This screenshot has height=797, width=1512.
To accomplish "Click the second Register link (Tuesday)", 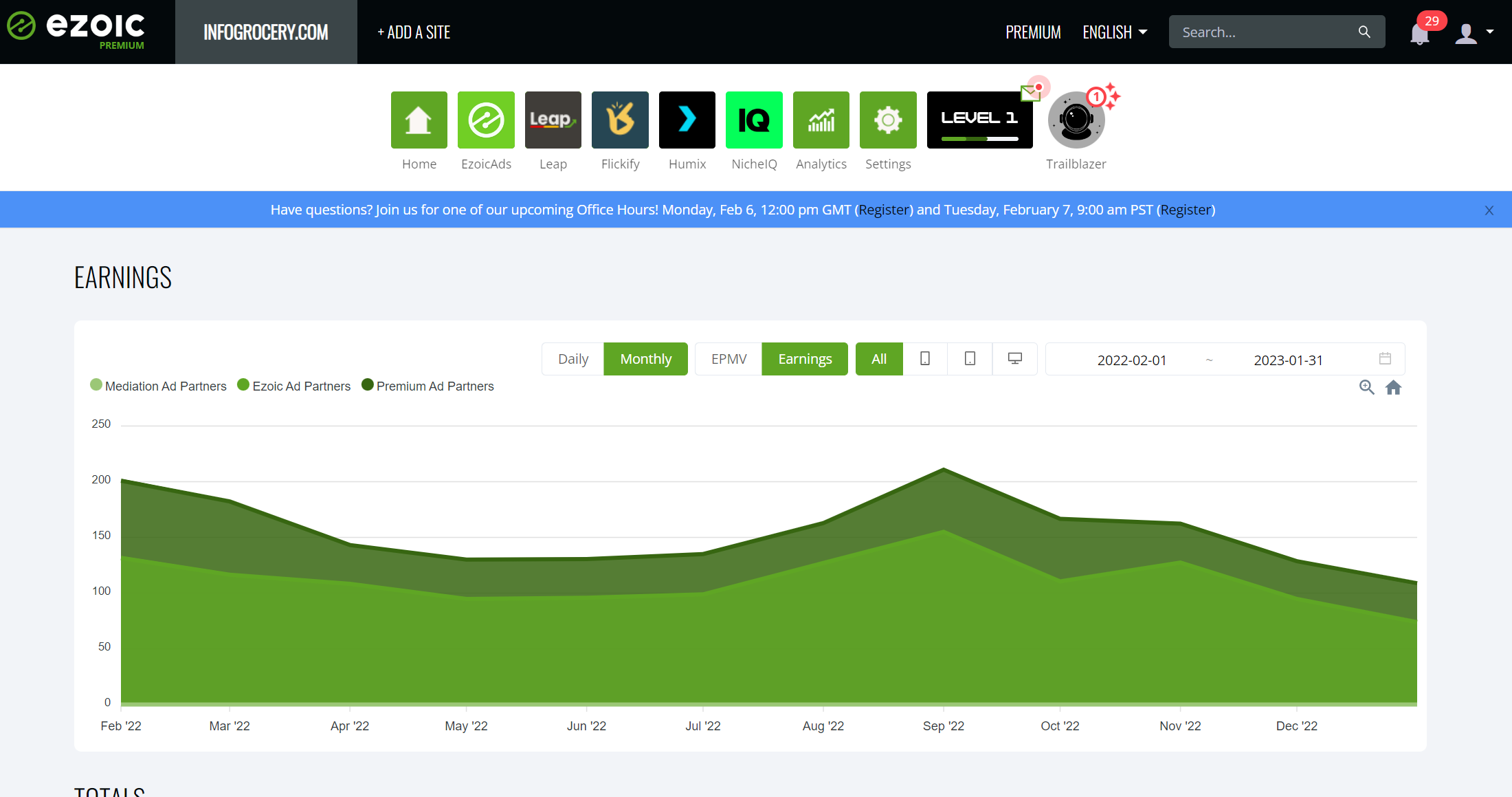I will (1186, 210).
